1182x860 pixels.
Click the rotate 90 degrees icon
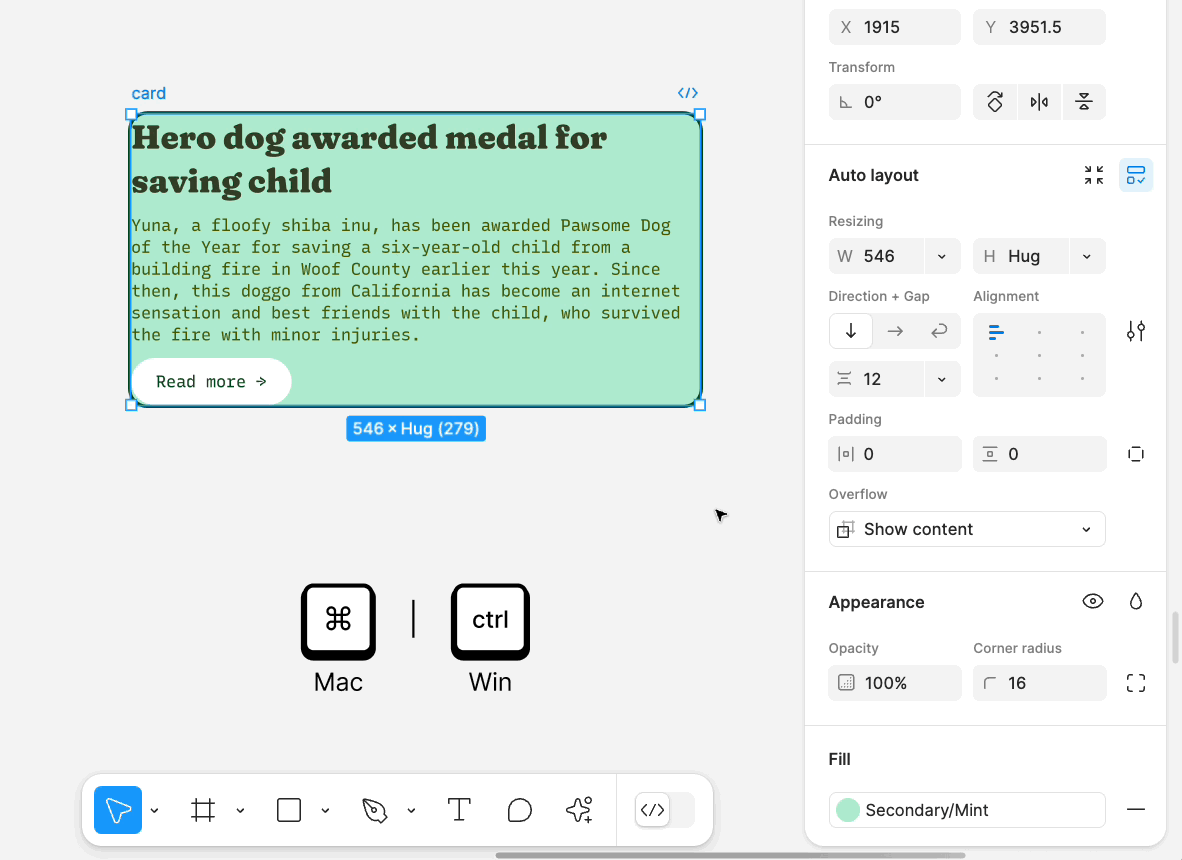[995, 102]
